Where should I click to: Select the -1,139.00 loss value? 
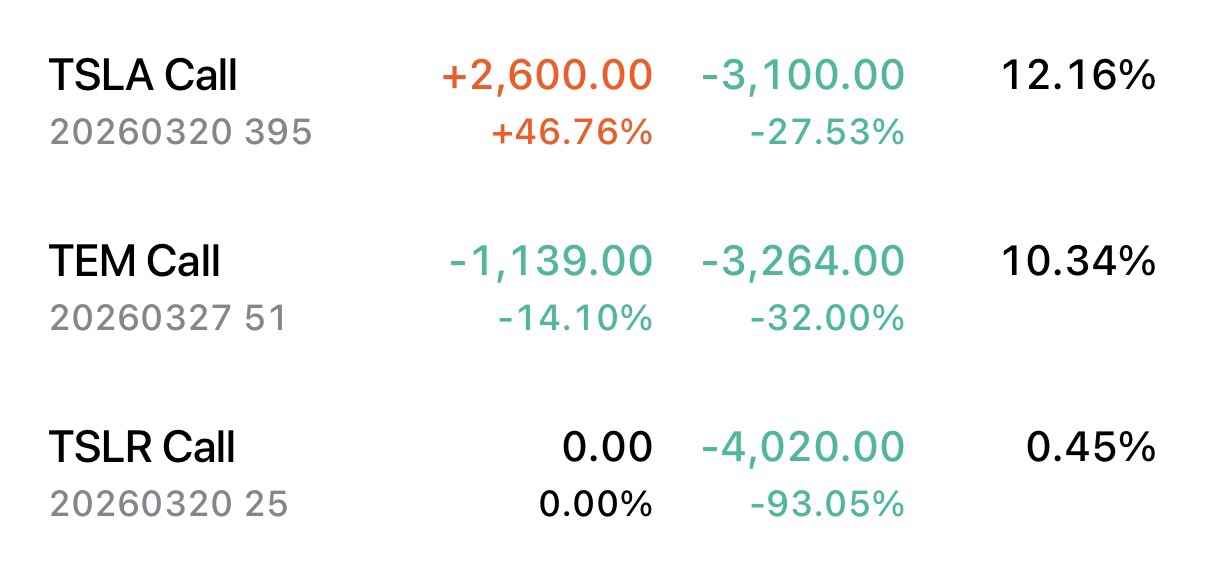coord(551,263)
